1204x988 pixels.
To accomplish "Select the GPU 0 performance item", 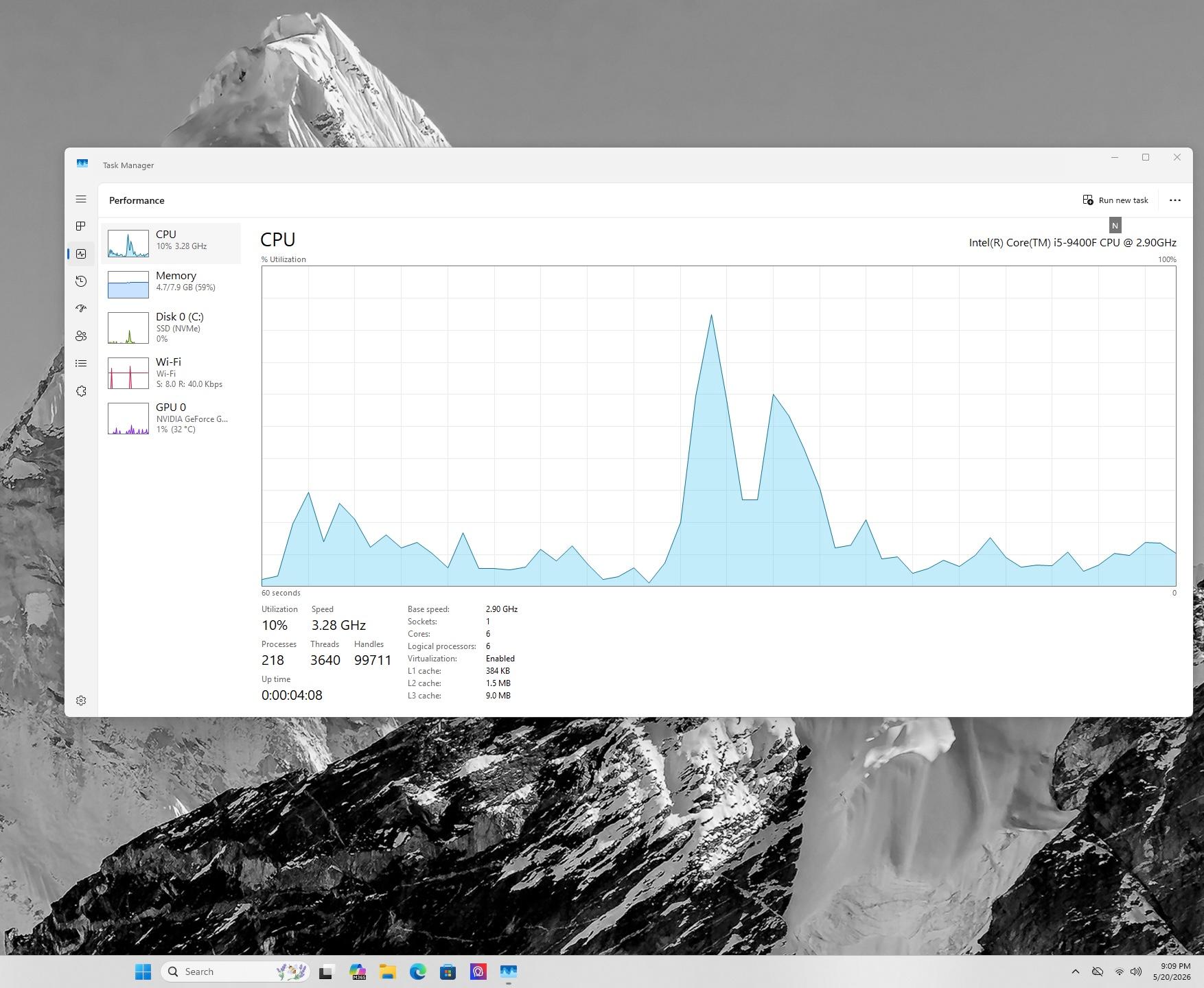I will coord(171,418).
